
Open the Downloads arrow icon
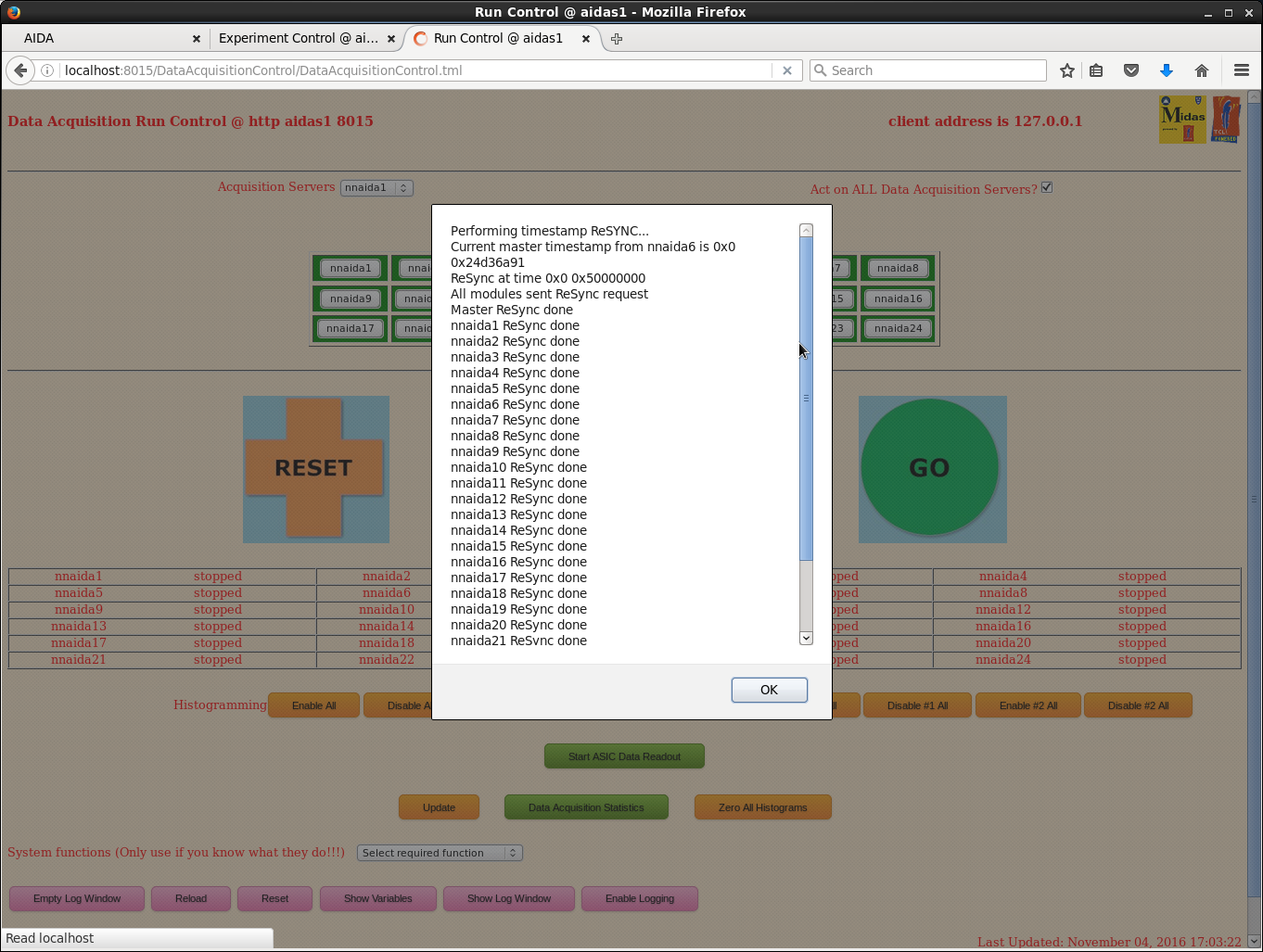1167,70
